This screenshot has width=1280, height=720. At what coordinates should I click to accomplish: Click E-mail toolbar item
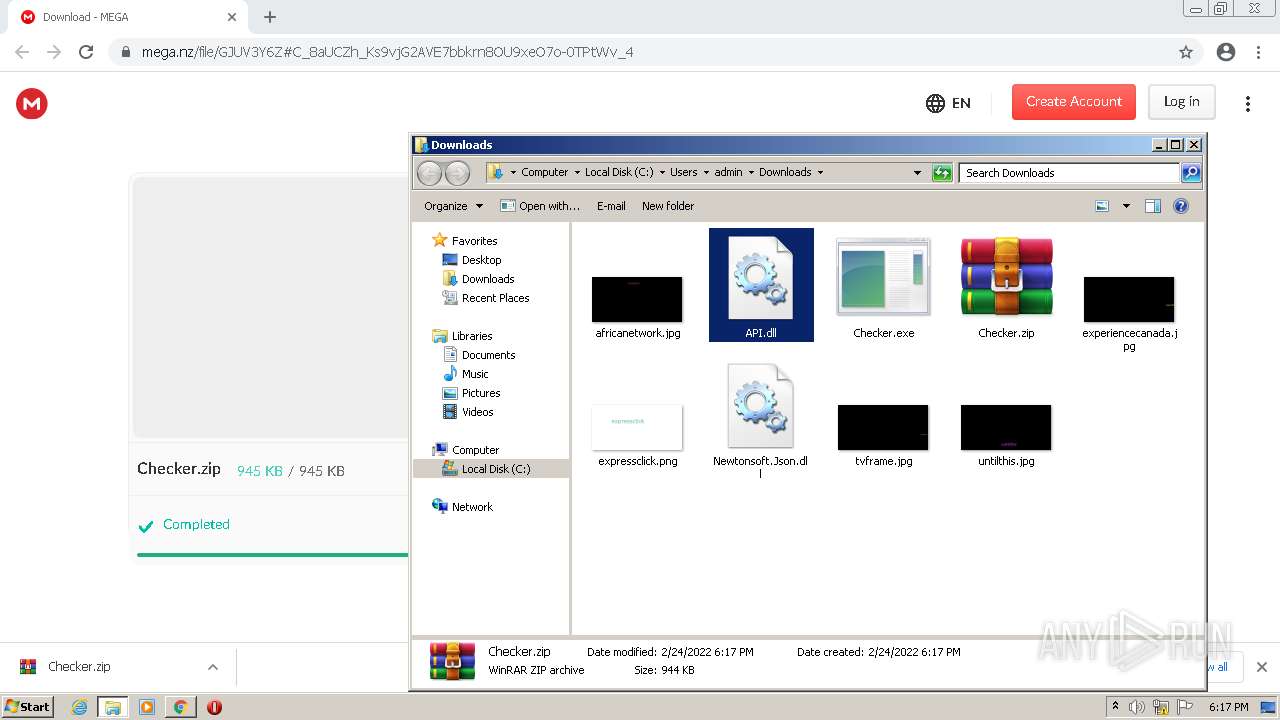click(611, 206)
